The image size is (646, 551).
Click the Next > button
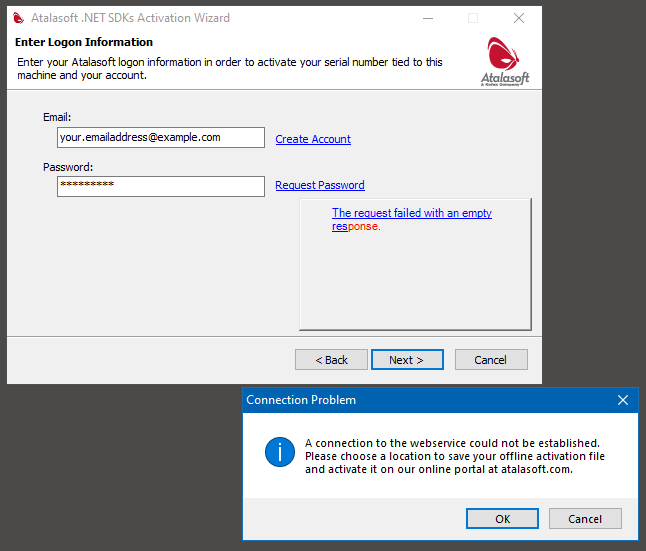[x=407, y=360]
